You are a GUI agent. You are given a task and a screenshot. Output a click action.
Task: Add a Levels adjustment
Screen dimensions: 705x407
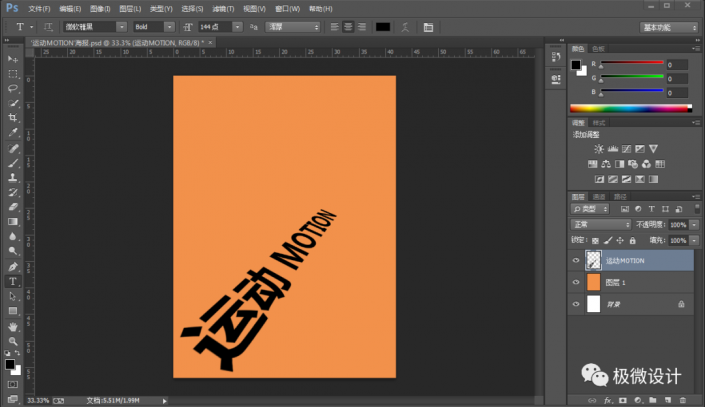tap(612, 149)
